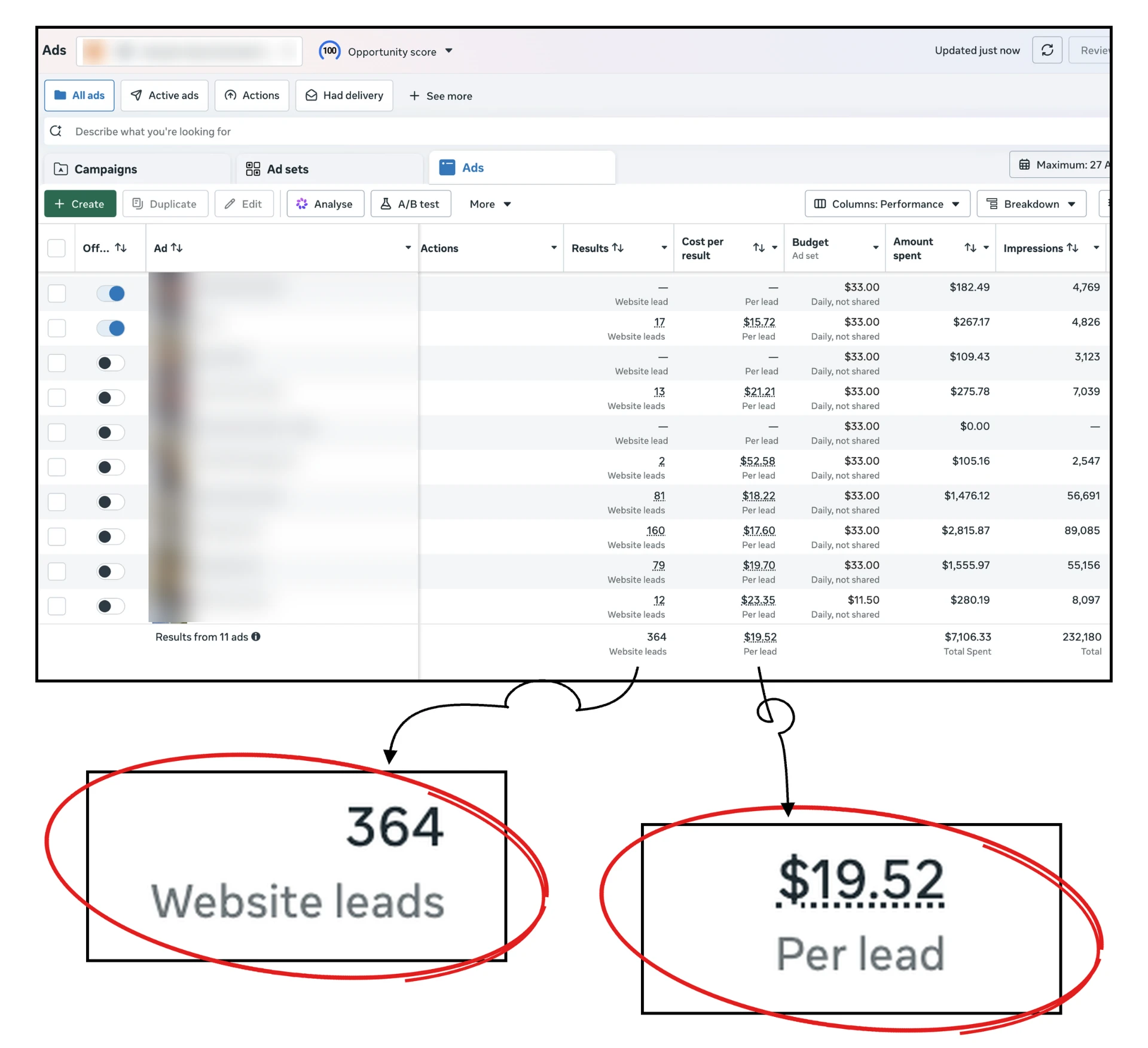
Task: Click the Maximum date range button
Action: click(x=1060, y=164)
